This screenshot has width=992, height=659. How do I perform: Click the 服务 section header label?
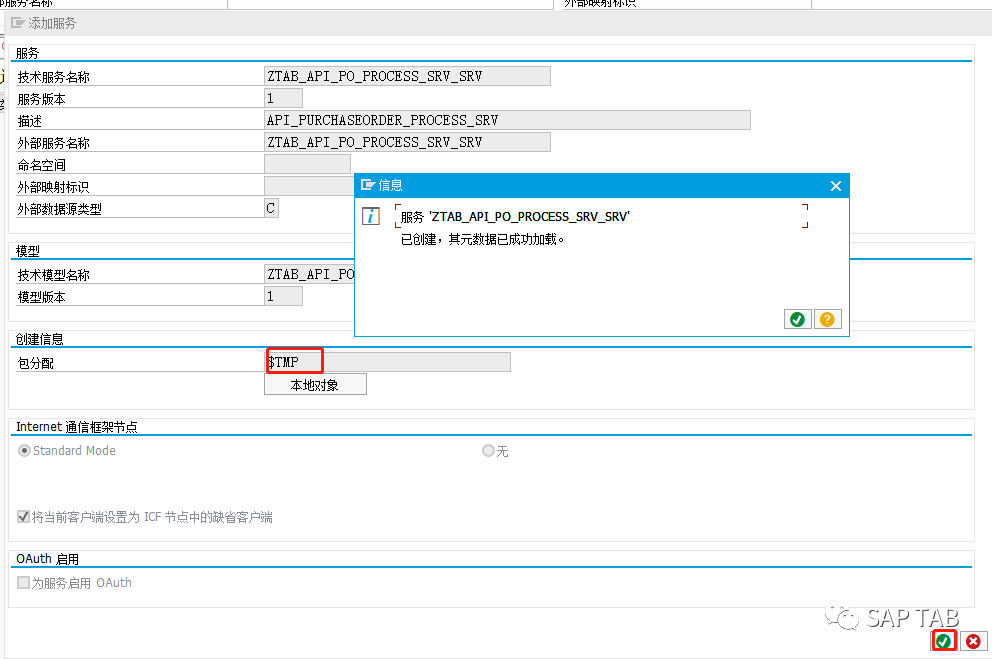[x=27, y=53]
